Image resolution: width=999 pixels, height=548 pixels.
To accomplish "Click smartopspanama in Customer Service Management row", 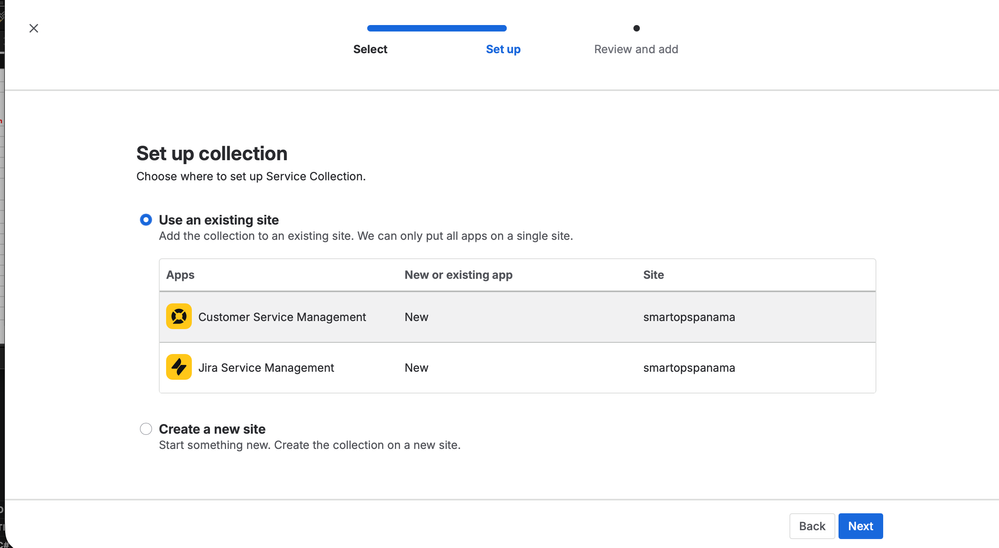I will pyautogui.click(x=689, y=317).
